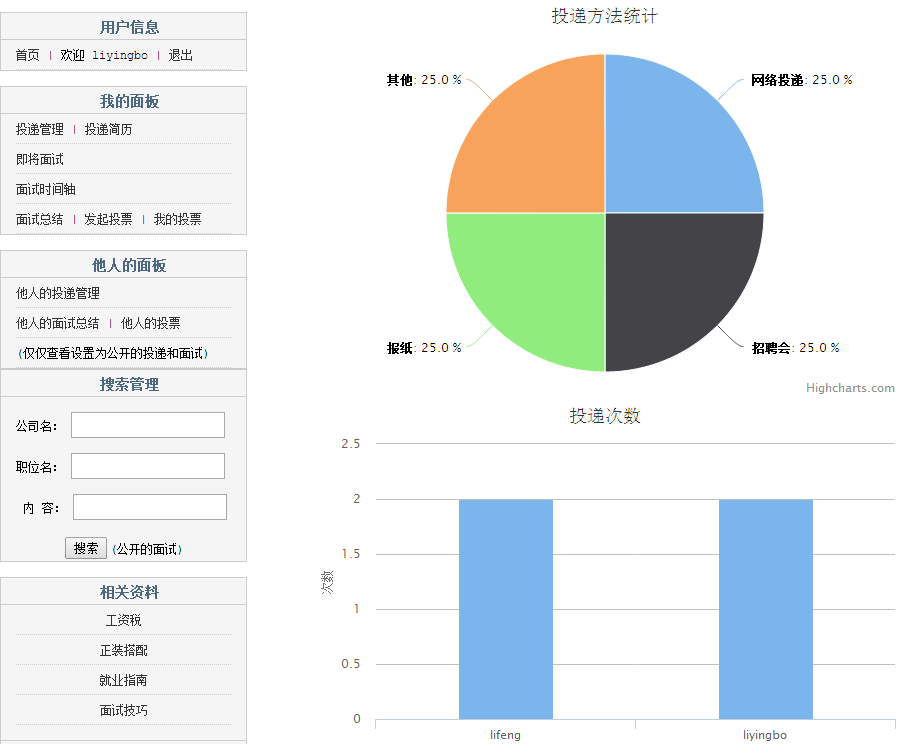The image size is (900, 744).
Task: Click the liyingbo bar in chart
Action: coord(765,608)
